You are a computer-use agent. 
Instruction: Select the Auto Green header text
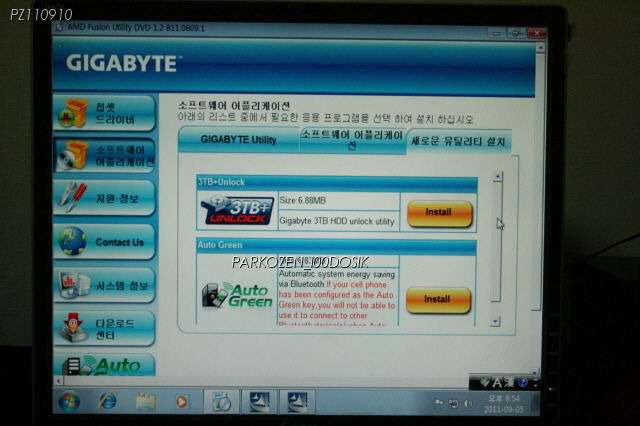point(220,245)
